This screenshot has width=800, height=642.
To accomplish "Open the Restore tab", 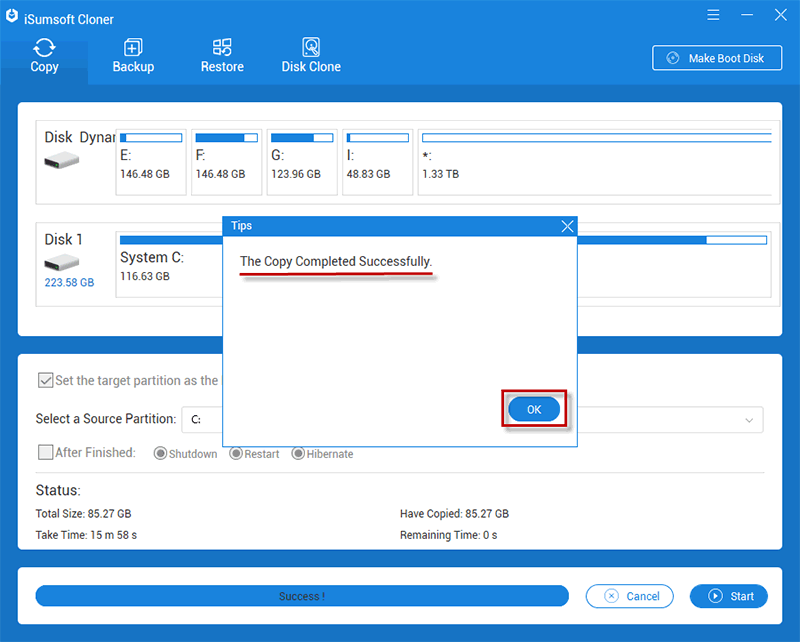I will 222,56.
